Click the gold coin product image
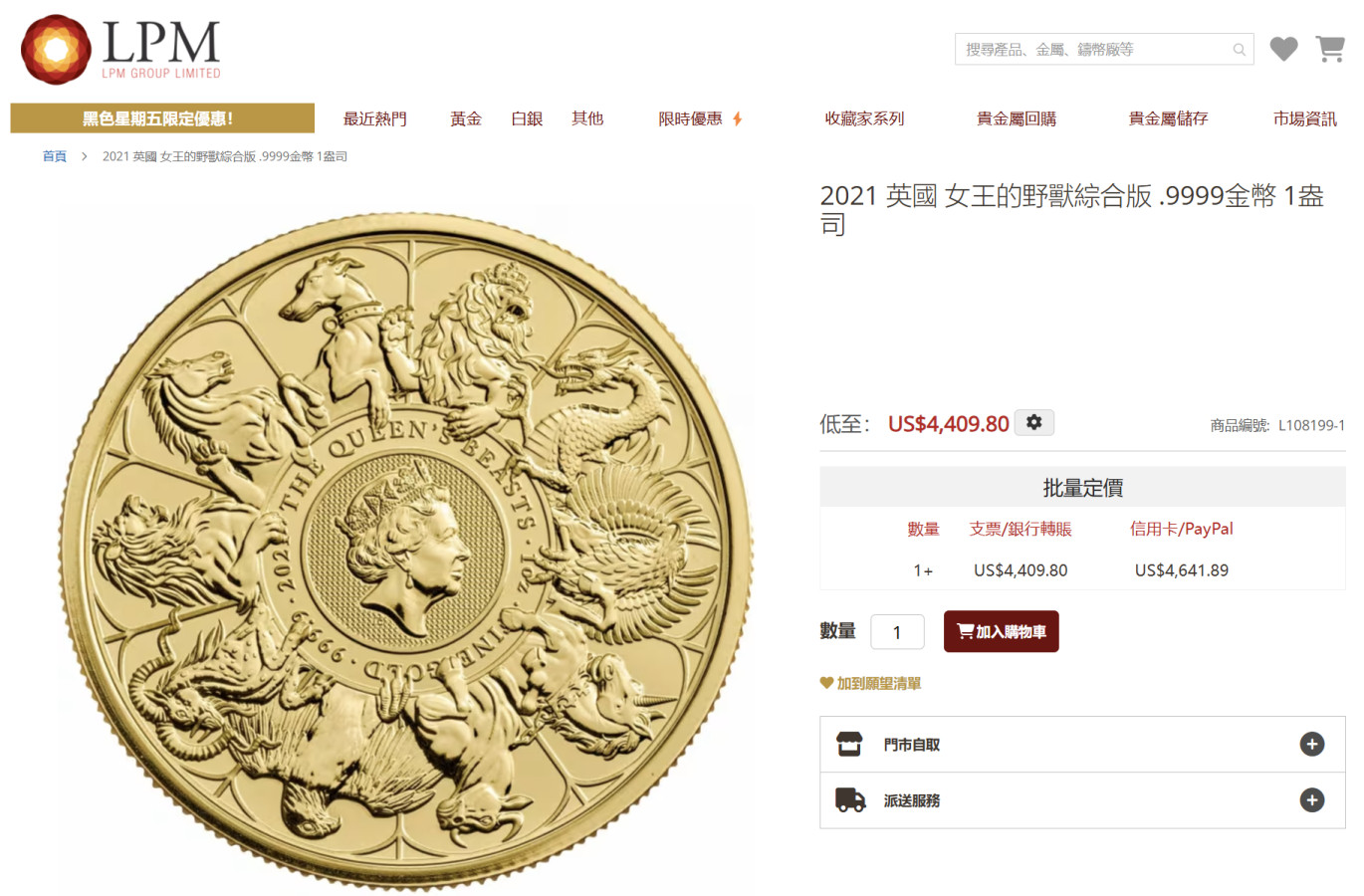This screenshot has height=896, width=1364. tap(405, 551)
